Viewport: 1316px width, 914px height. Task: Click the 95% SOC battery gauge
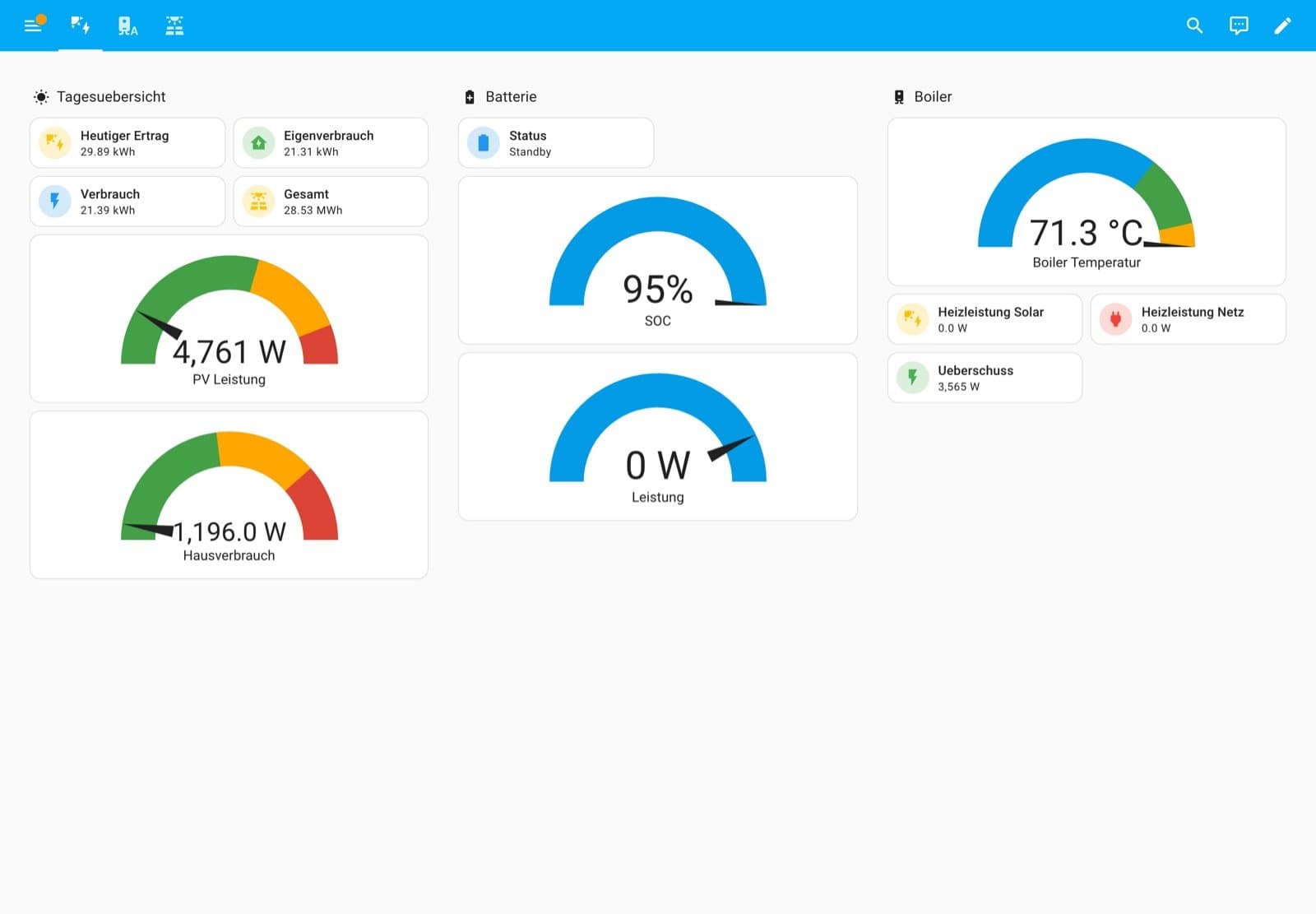pyautogui.click(x=658, y=260)
